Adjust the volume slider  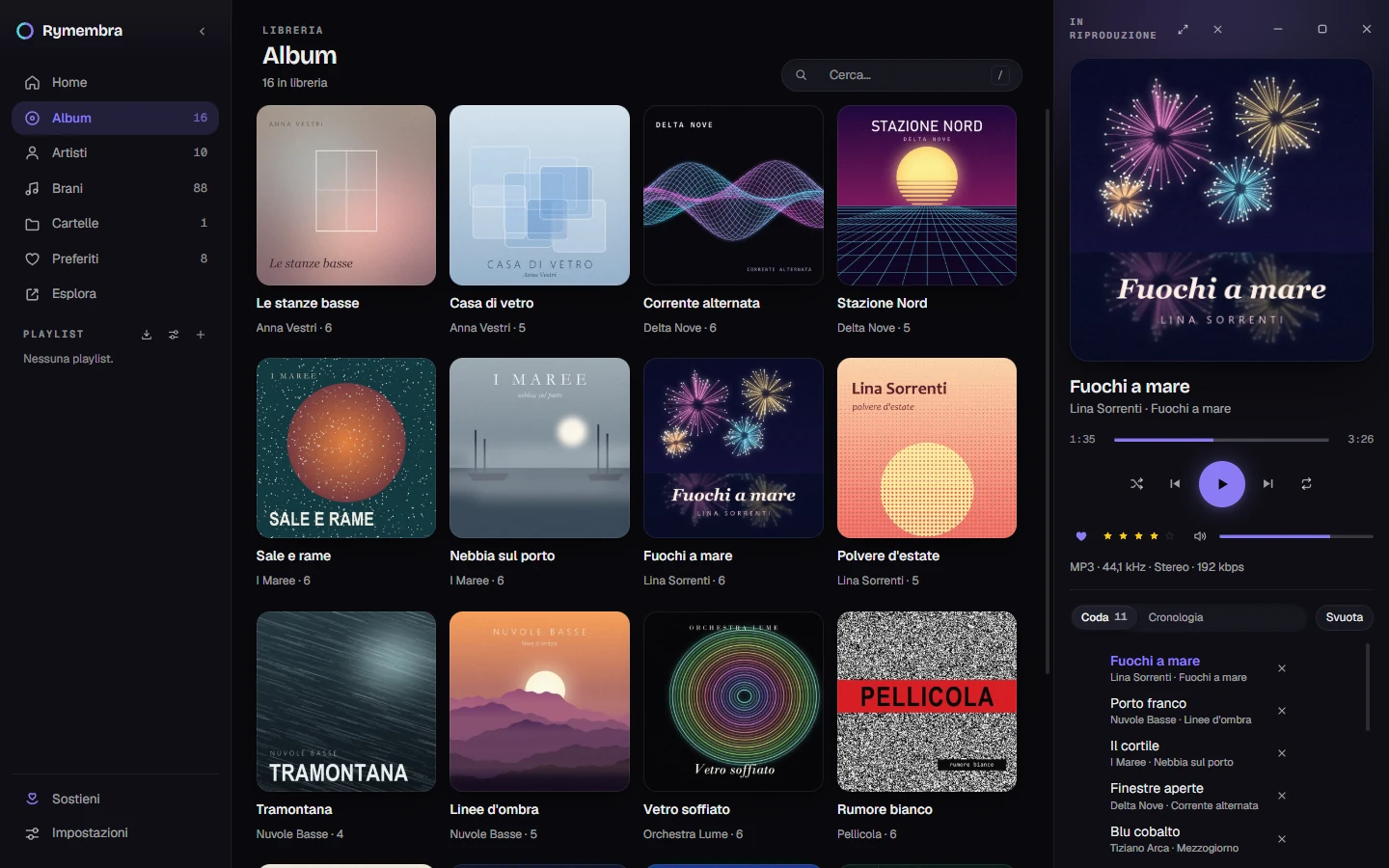point(1295,536)
